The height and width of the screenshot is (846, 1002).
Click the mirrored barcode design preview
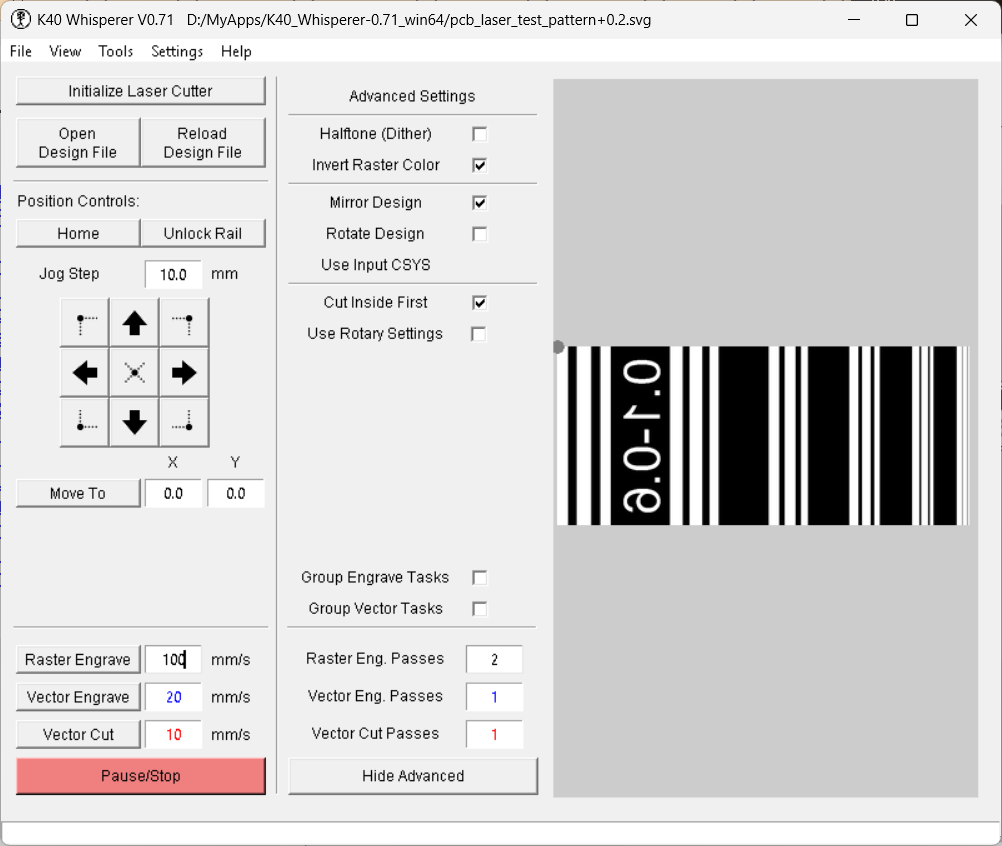pyautogui.click(x=763, y=436)
